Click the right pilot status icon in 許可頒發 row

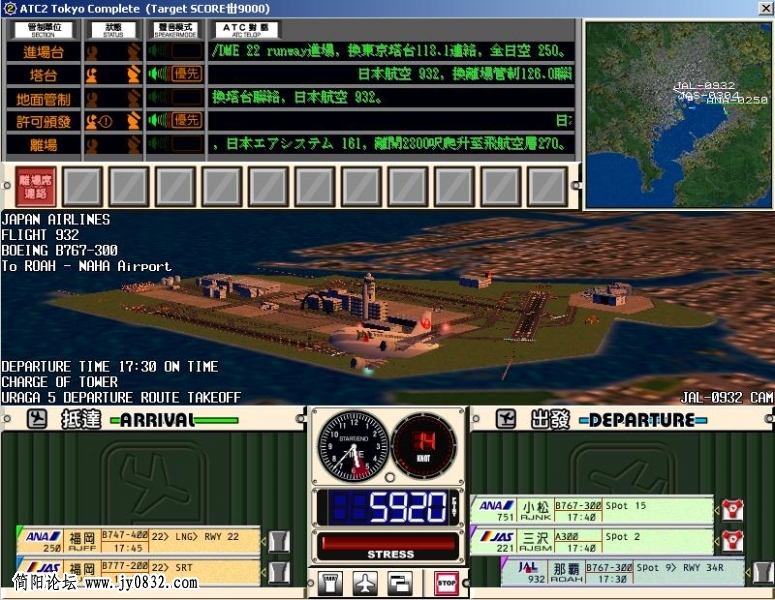(x=133, y=121)
